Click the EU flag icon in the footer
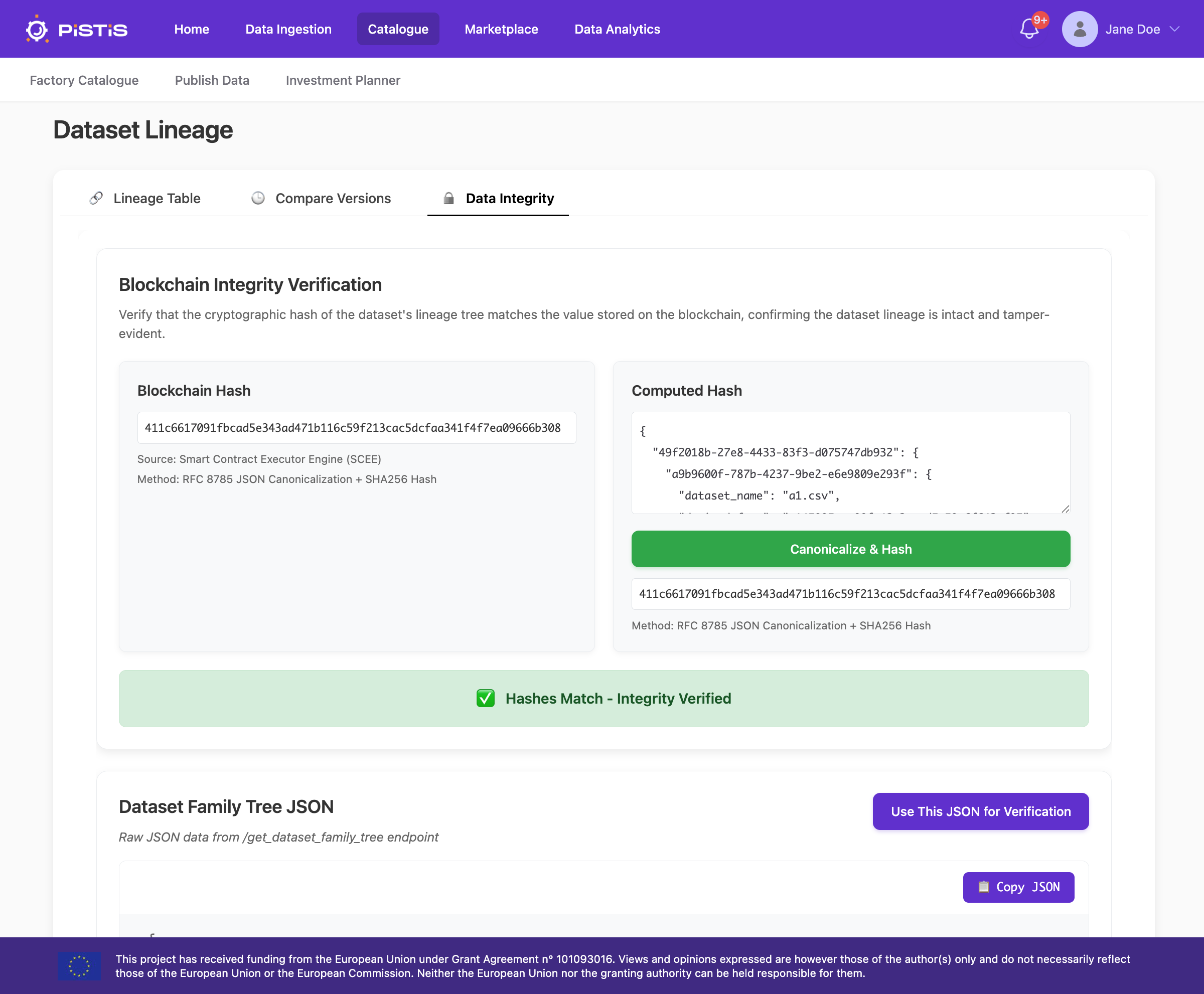Screen dimensions: 1204x994 coord(79,966)
